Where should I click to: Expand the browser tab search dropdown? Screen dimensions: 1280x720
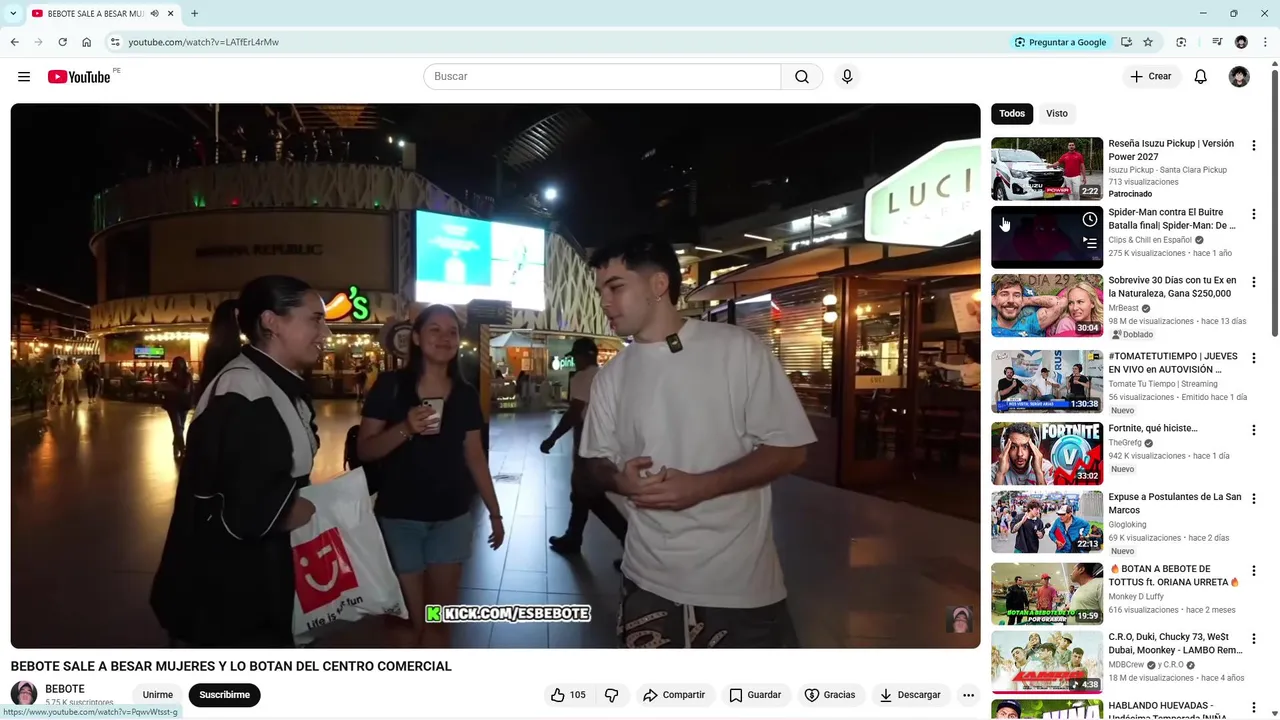pos(13,14)
